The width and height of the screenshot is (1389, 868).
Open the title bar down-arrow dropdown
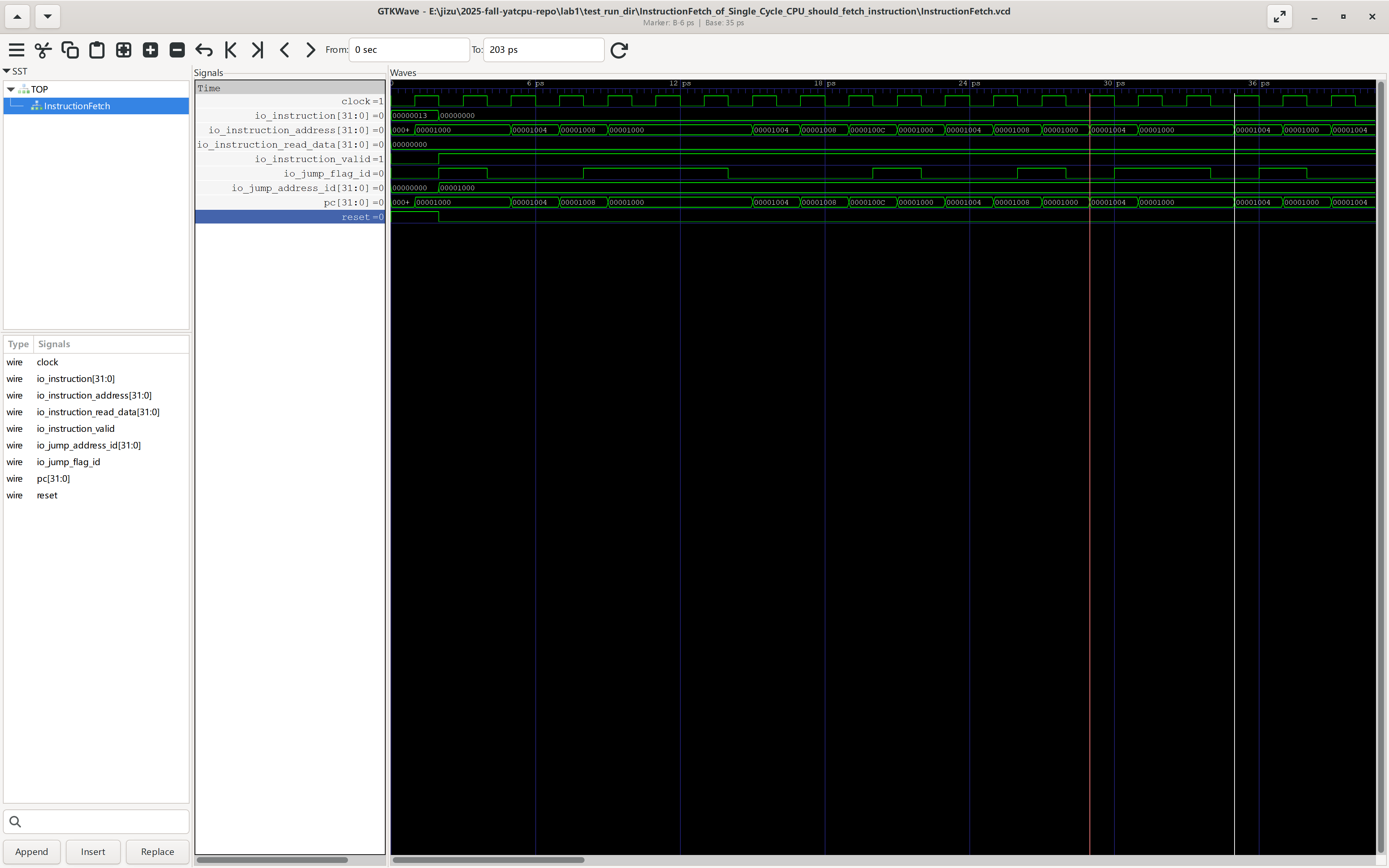pos(48,17)
